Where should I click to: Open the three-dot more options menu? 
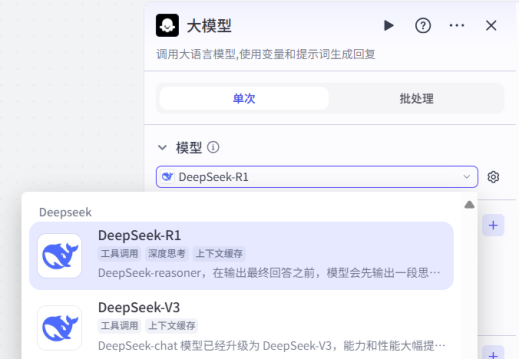(x=457, y=25)
